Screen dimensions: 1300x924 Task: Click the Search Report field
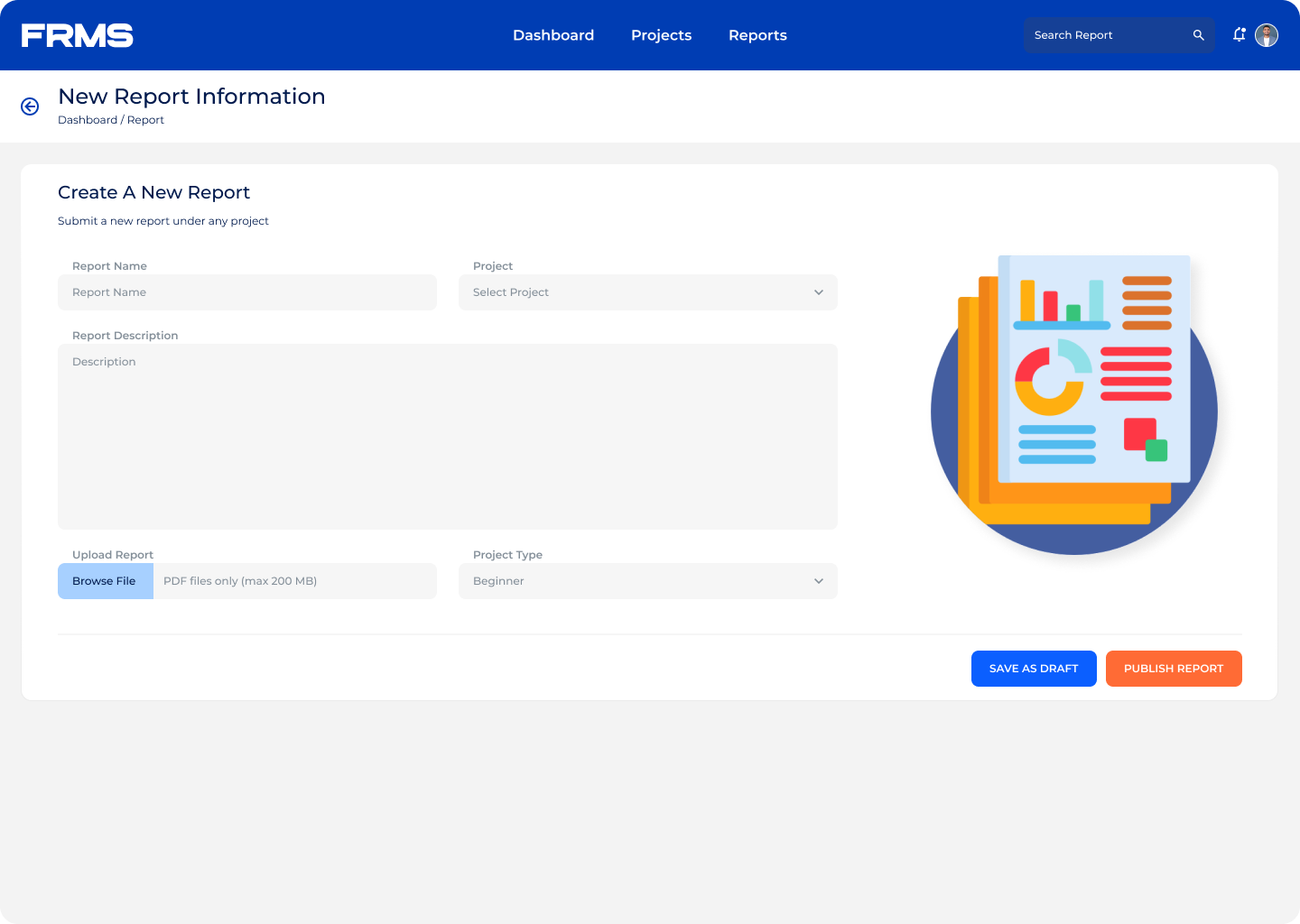[1106, 35]
